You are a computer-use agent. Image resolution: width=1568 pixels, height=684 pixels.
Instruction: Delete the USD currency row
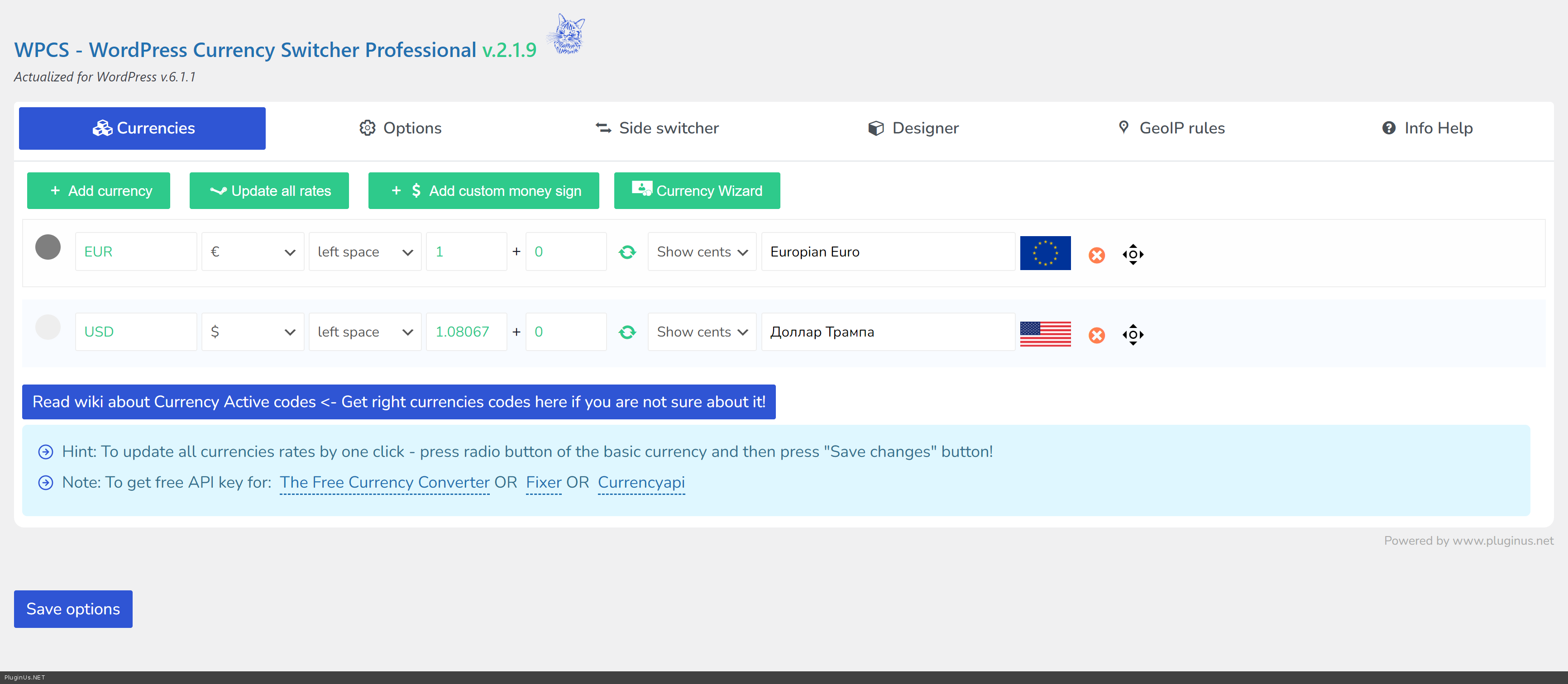tap(1096, 335)
